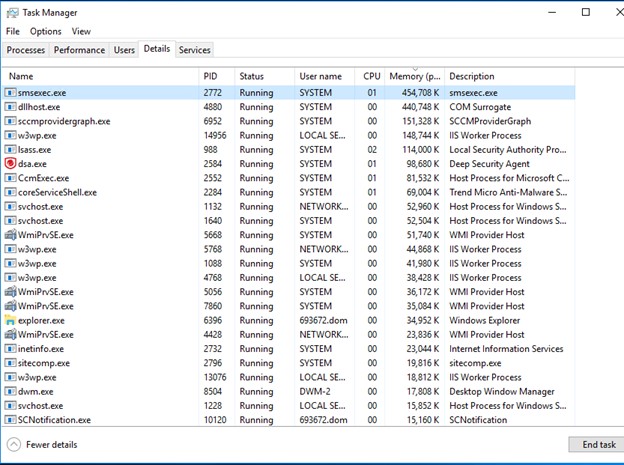The width and height of the screenshot is (624, 465).
Task: Switch to the Performance tab
Action: pyautogui.click(x=79, y=50)
